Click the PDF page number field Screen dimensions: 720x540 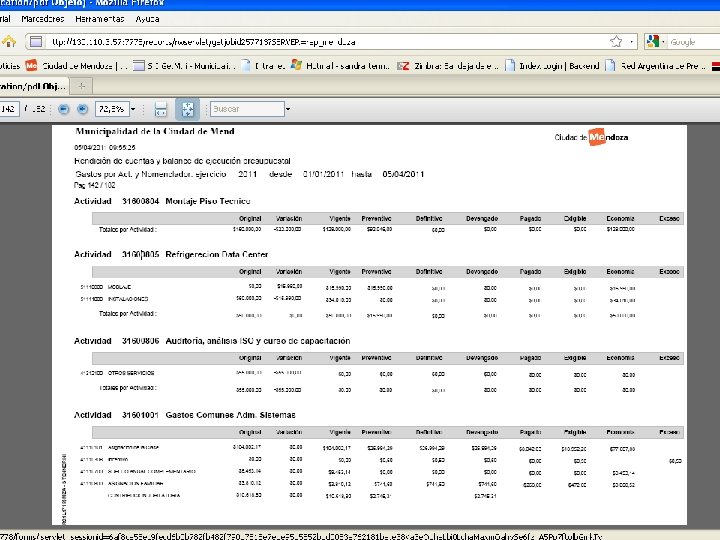(9, 109)
